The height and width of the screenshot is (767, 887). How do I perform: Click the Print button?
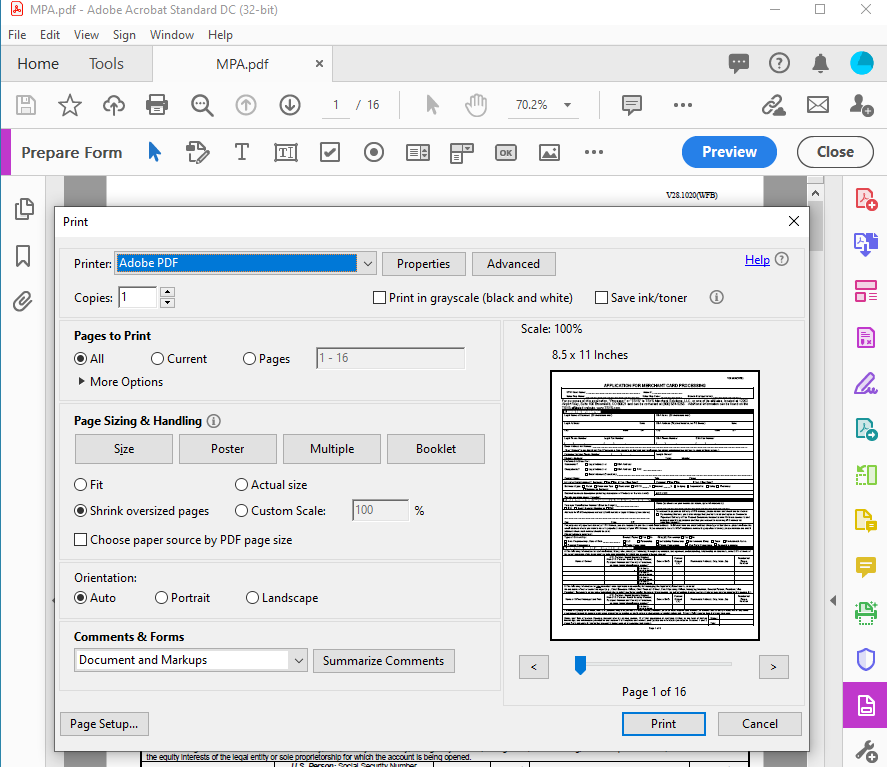664,724
